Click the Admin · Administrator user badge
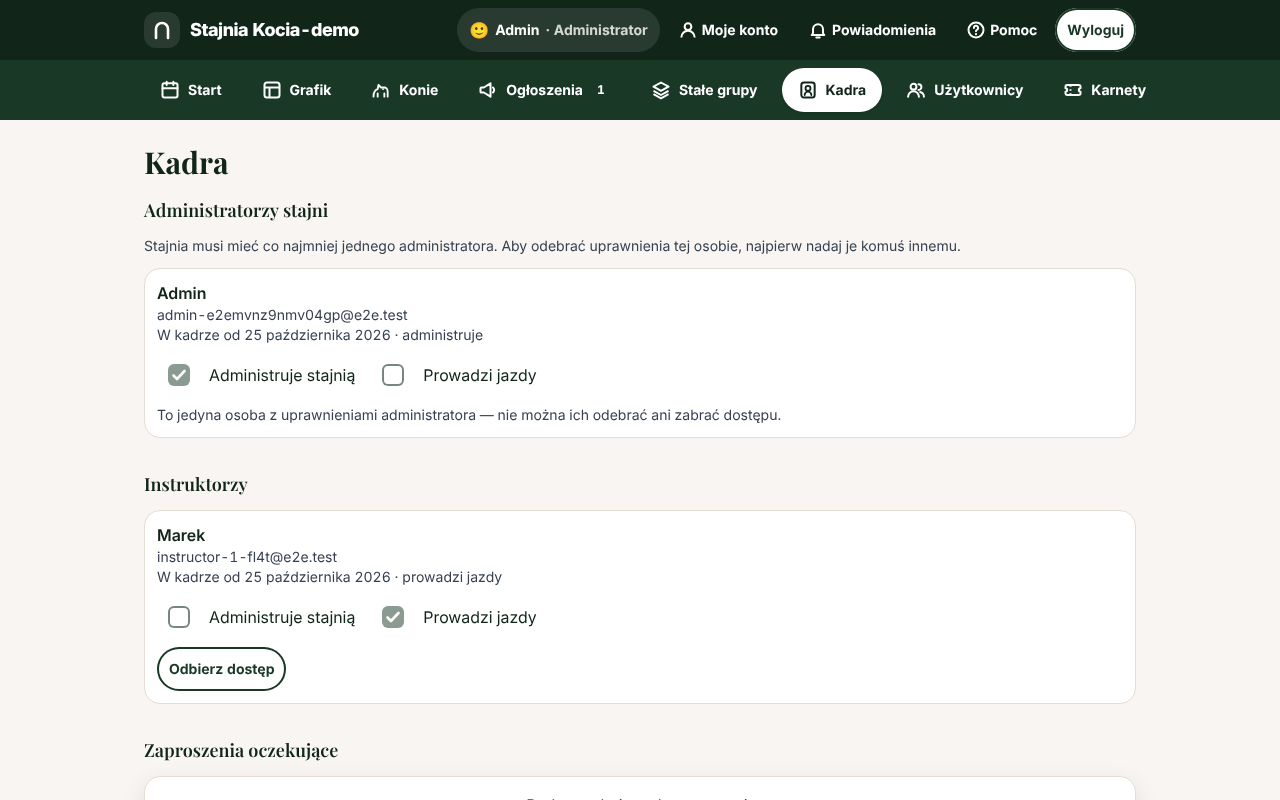 (559, 30)
